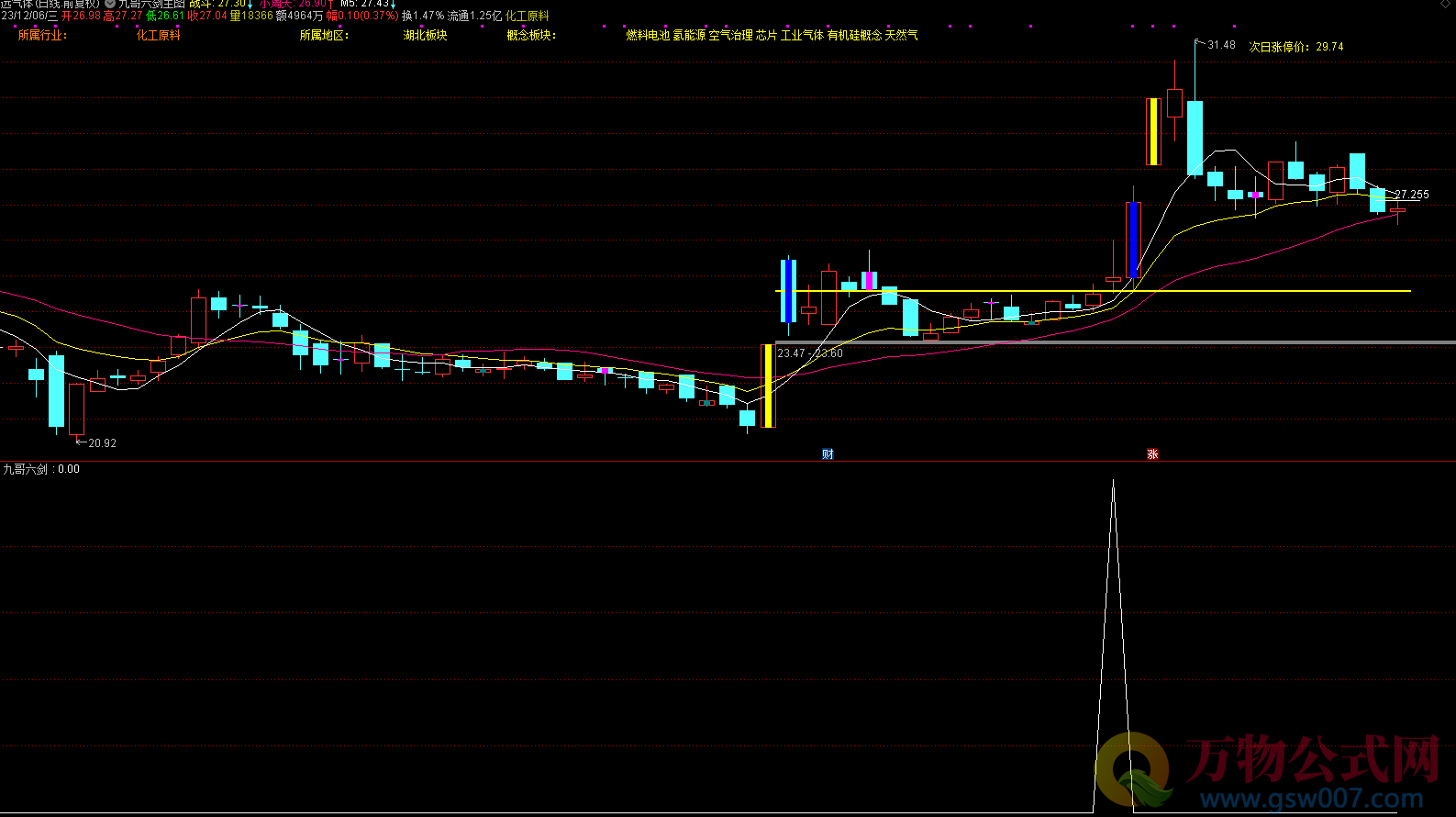Click the 所属行业: label
Image resolution: width=1456 pixels, height=817 pixels.
click(42, 35)
